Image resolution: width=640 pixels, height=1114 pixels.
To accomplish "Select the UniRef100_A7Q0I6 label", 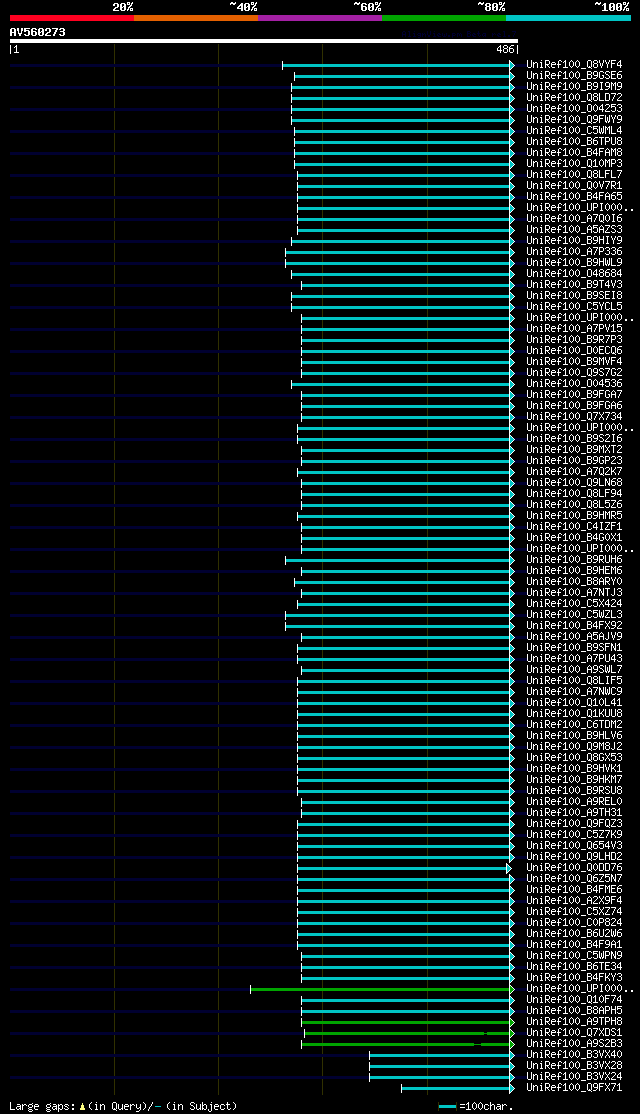I will pos(575,219).
